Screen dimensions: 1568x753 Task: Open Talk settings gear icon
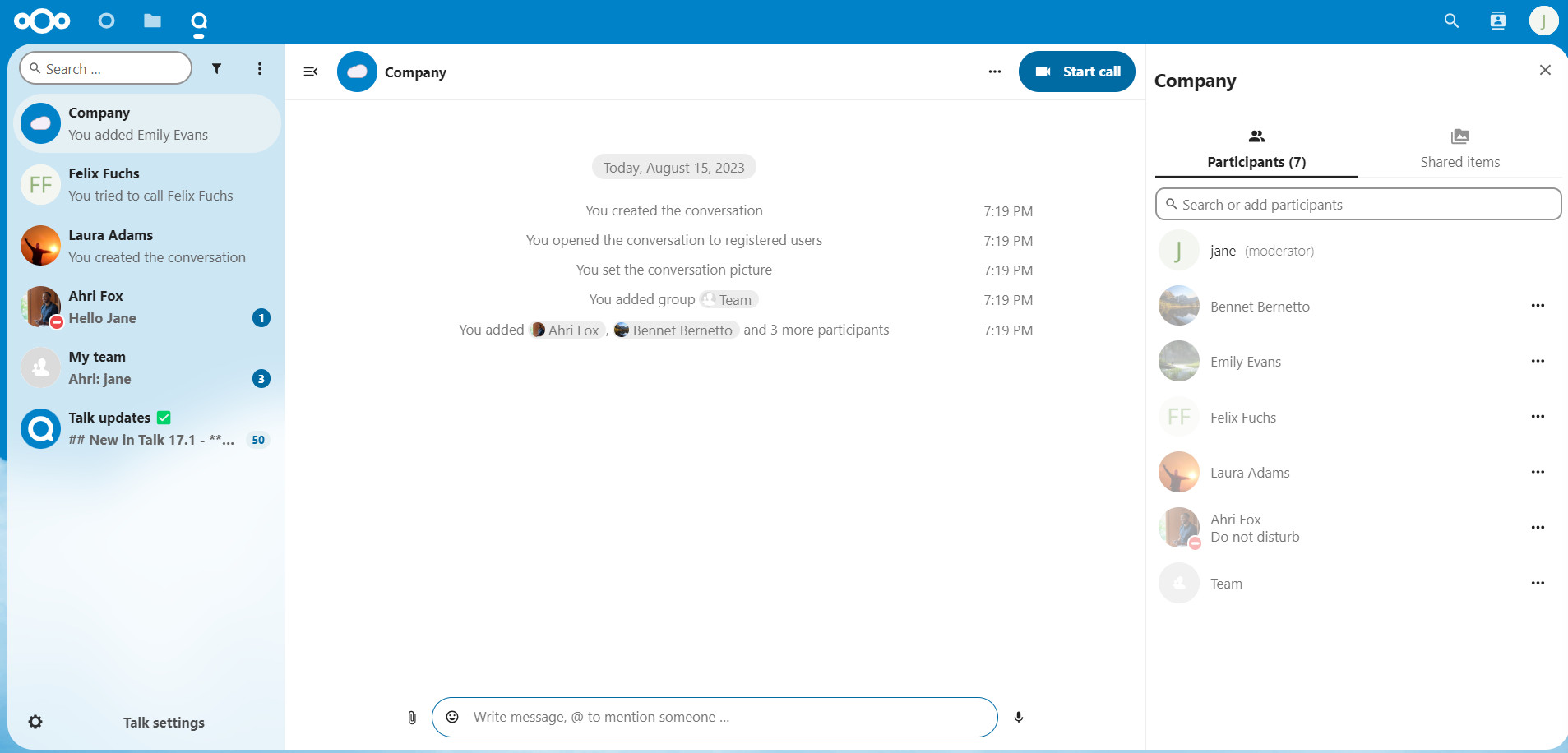coord(35,722)
